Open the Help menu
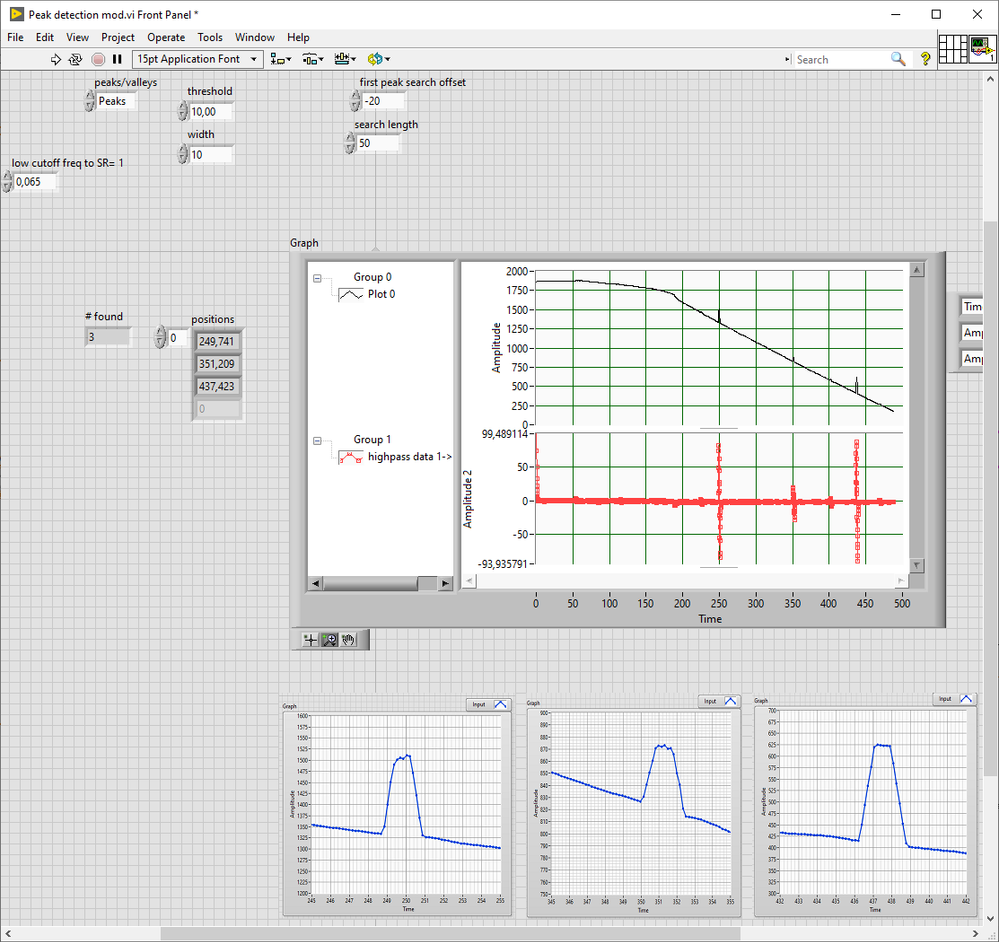 [x=298, y=38]
